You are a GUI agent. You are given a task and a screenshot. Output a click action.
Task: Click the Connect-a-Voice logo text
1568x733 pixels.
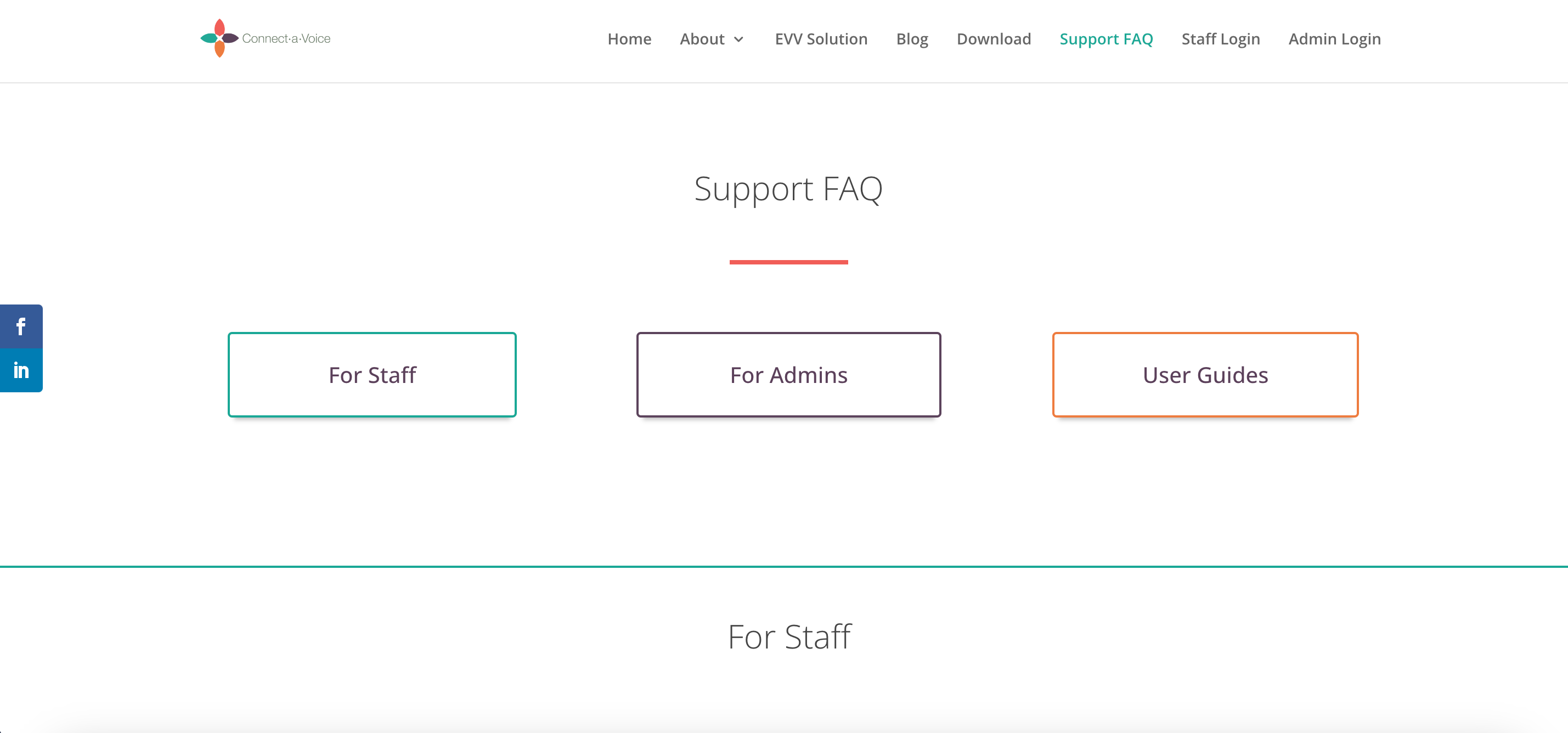coord(286,38)
